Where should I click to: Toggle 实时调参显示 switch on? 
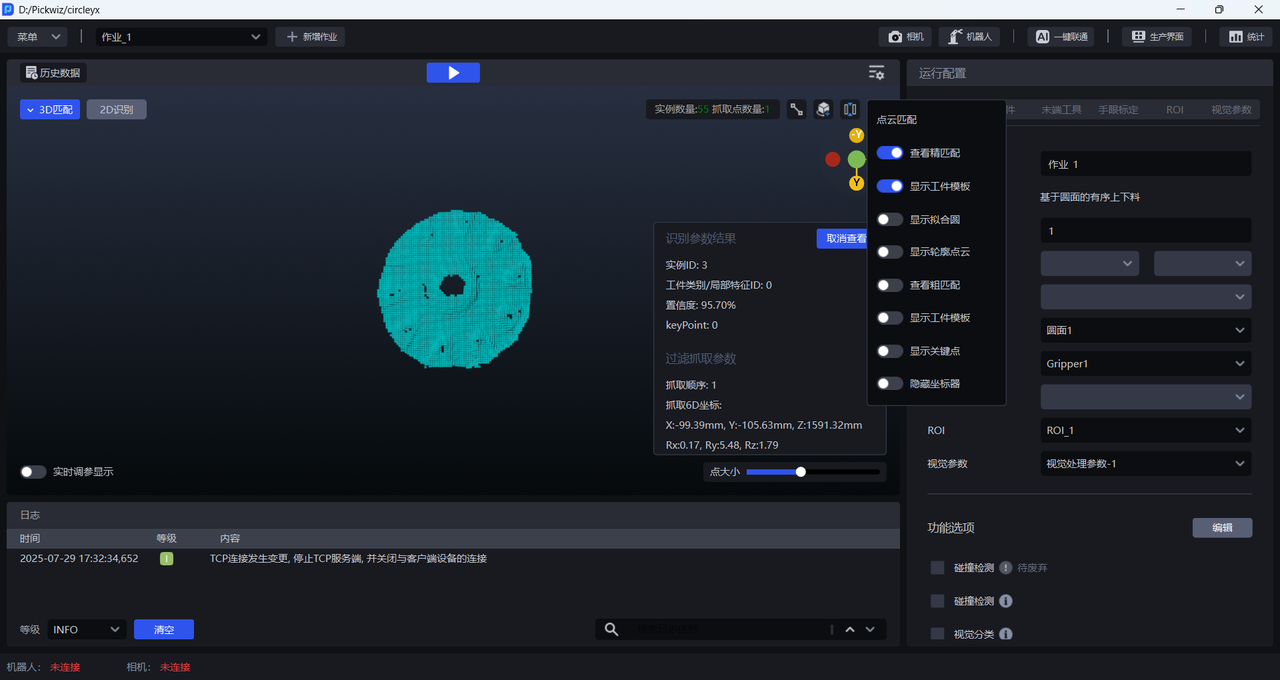tap(33, 472)
